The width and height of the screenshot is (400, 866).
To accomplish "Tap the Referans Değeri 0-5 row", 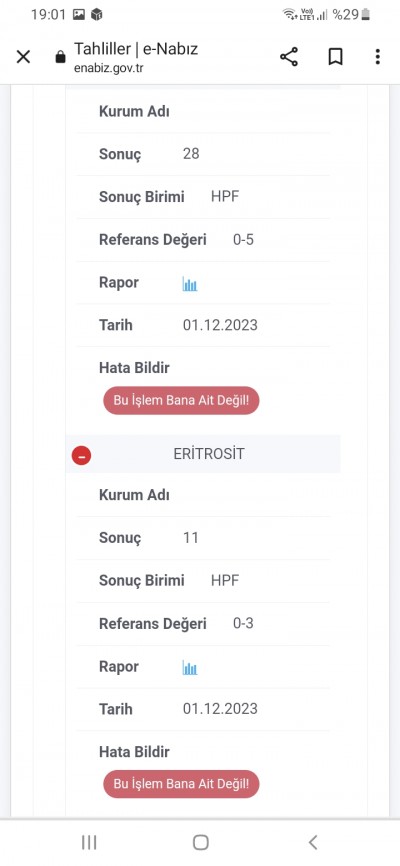I will [x=203, y=240].
